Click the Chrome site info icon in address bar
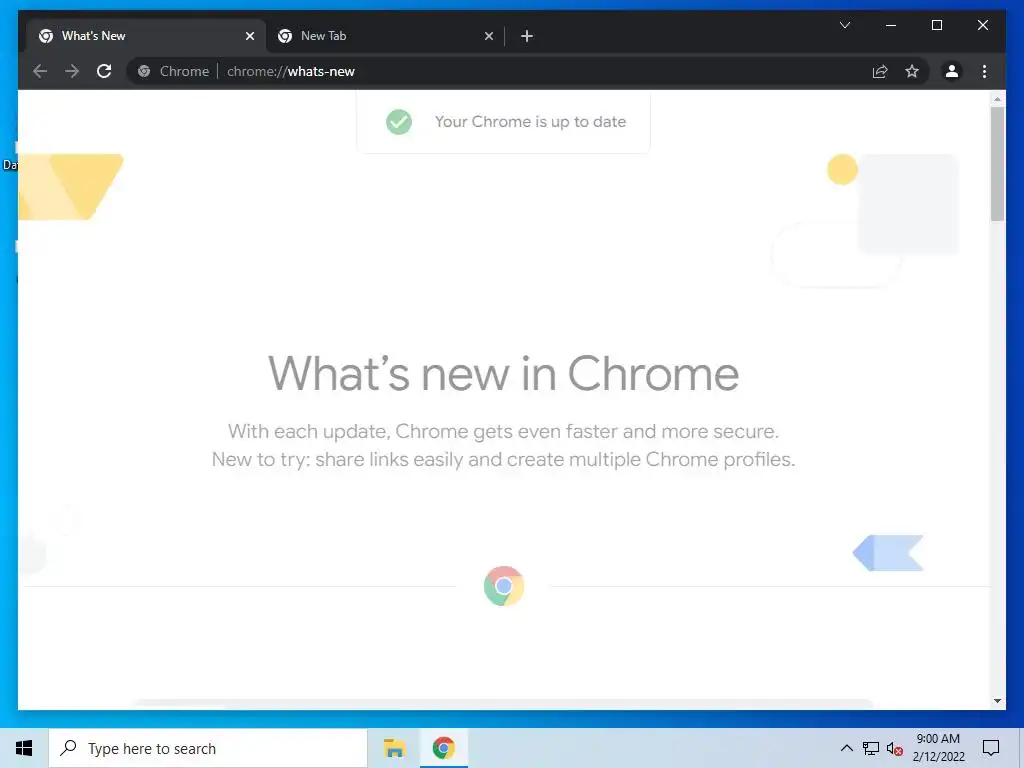This screenshot has width=1024, height=768. pyautogui.click(x=144, y=71)
